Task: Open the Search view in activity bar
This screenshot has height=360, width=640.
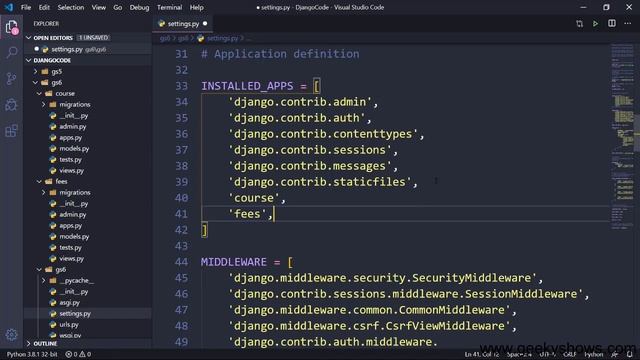Action: coord(11,52)
